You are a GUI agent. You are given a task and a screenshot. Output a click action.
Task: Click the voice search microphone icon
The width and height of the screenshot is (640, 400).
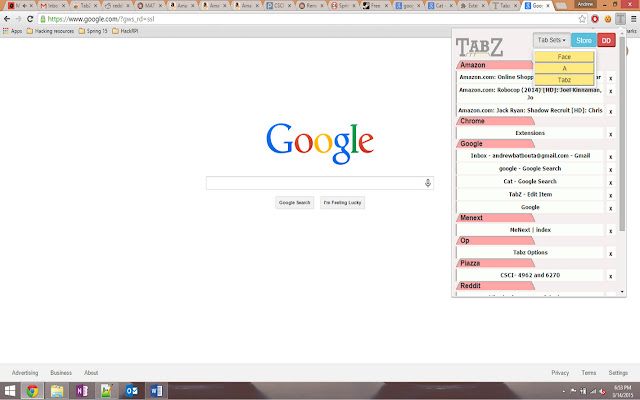428,183
